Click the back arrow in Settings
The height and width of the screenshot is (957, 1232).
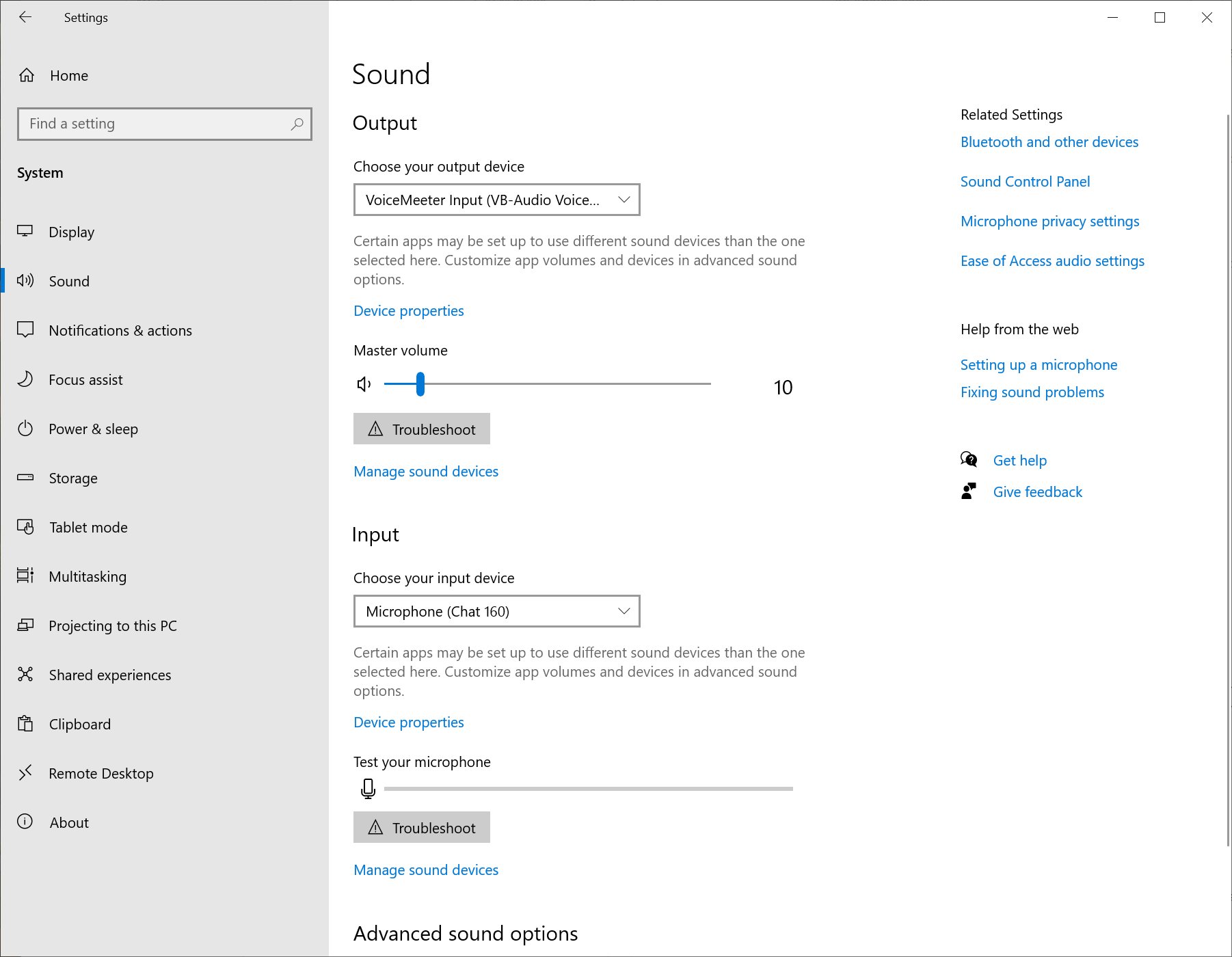[25, 18]
